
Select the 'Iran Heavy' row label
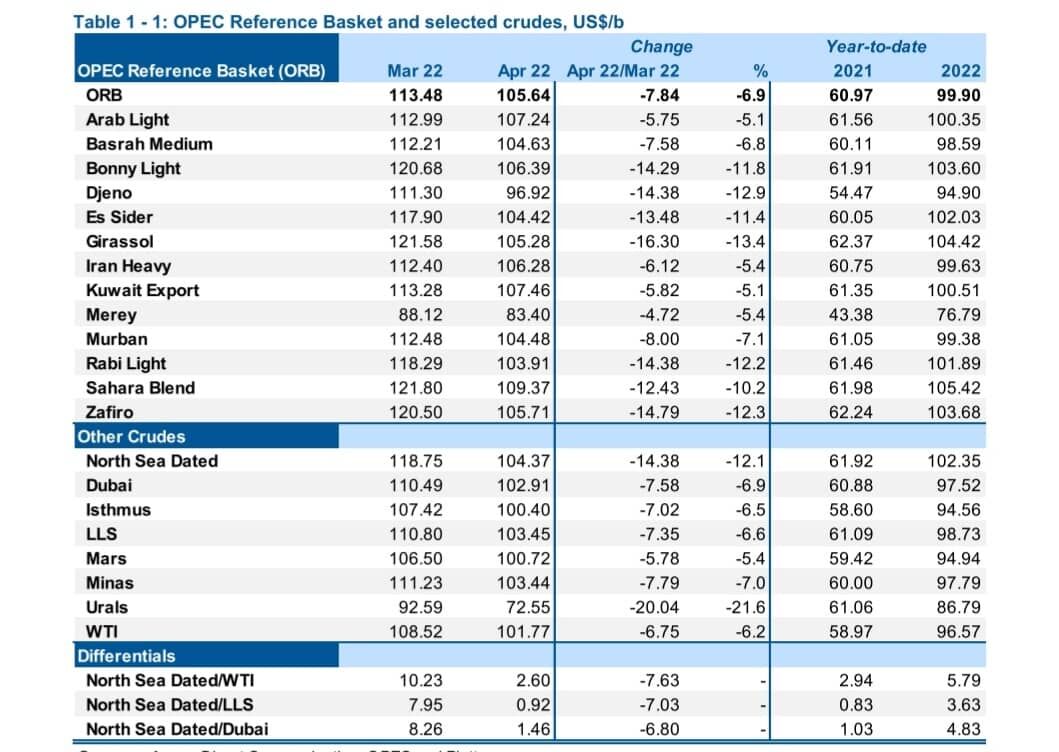pyautogui.click(x=128, y=266)
